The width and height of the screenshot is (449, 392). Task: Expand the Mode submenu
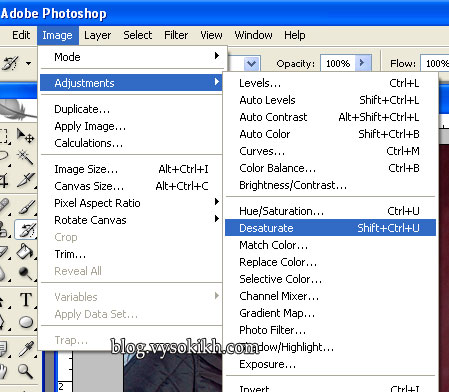[131, 57]
